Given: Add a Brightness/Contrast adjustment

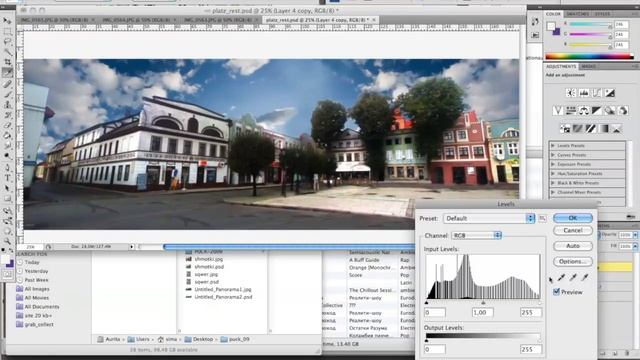Looking at the screenshot, I should 571,93.
